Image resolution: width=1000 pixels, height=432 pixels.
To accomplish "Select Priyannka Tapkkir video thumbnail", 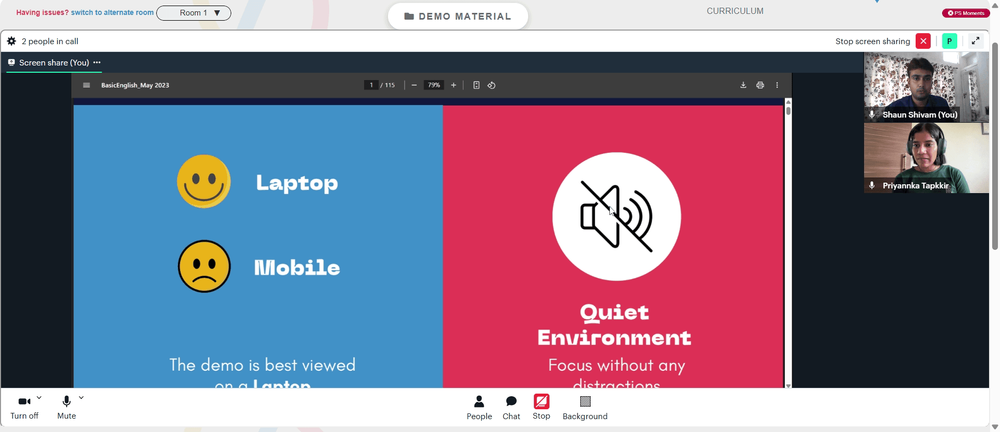I will pos(926,158).
